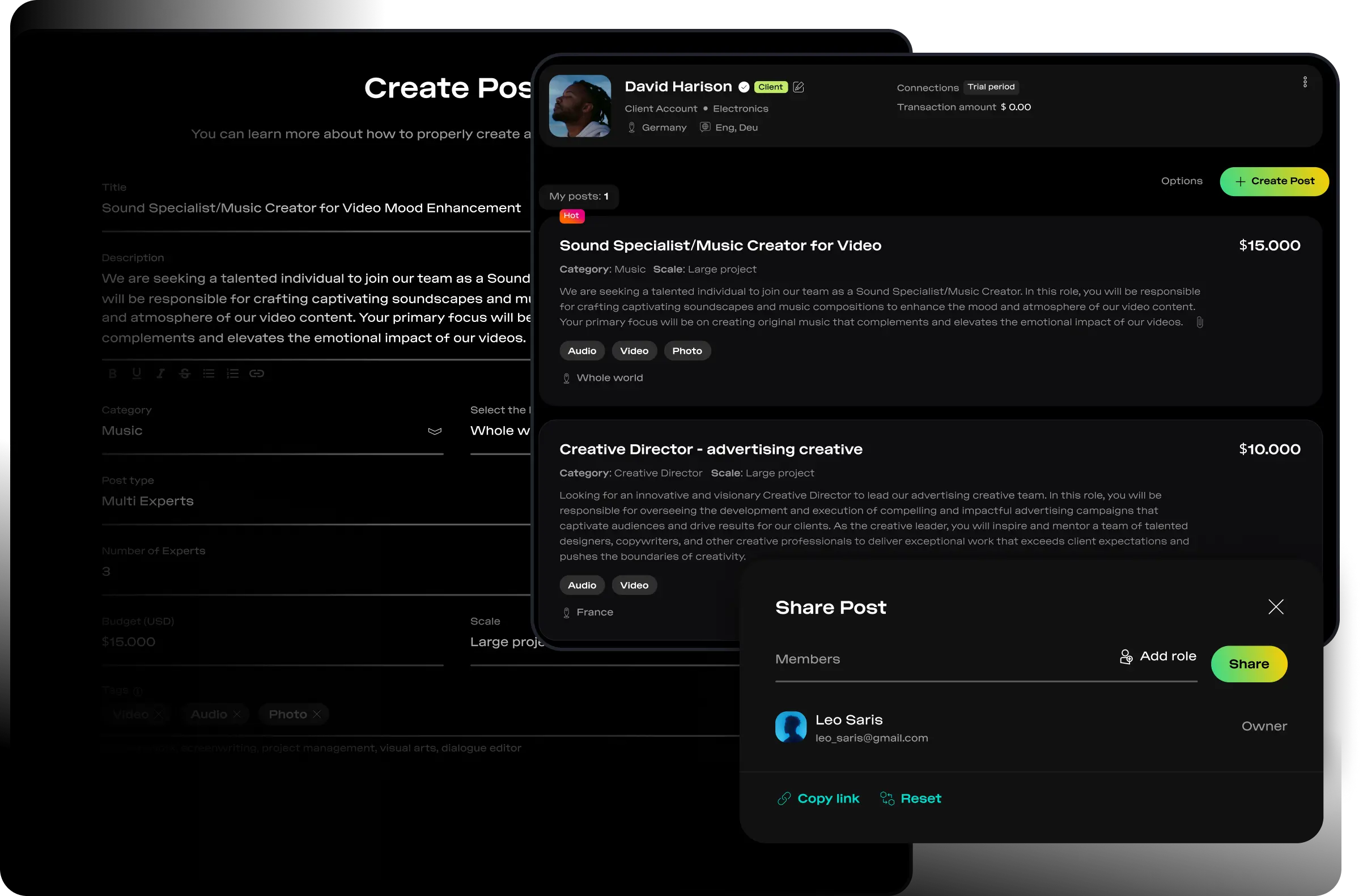Click Leo Saris's avatar in the Share Post dialog
This screenshot has height=896, width=1363.
point(790,727)
